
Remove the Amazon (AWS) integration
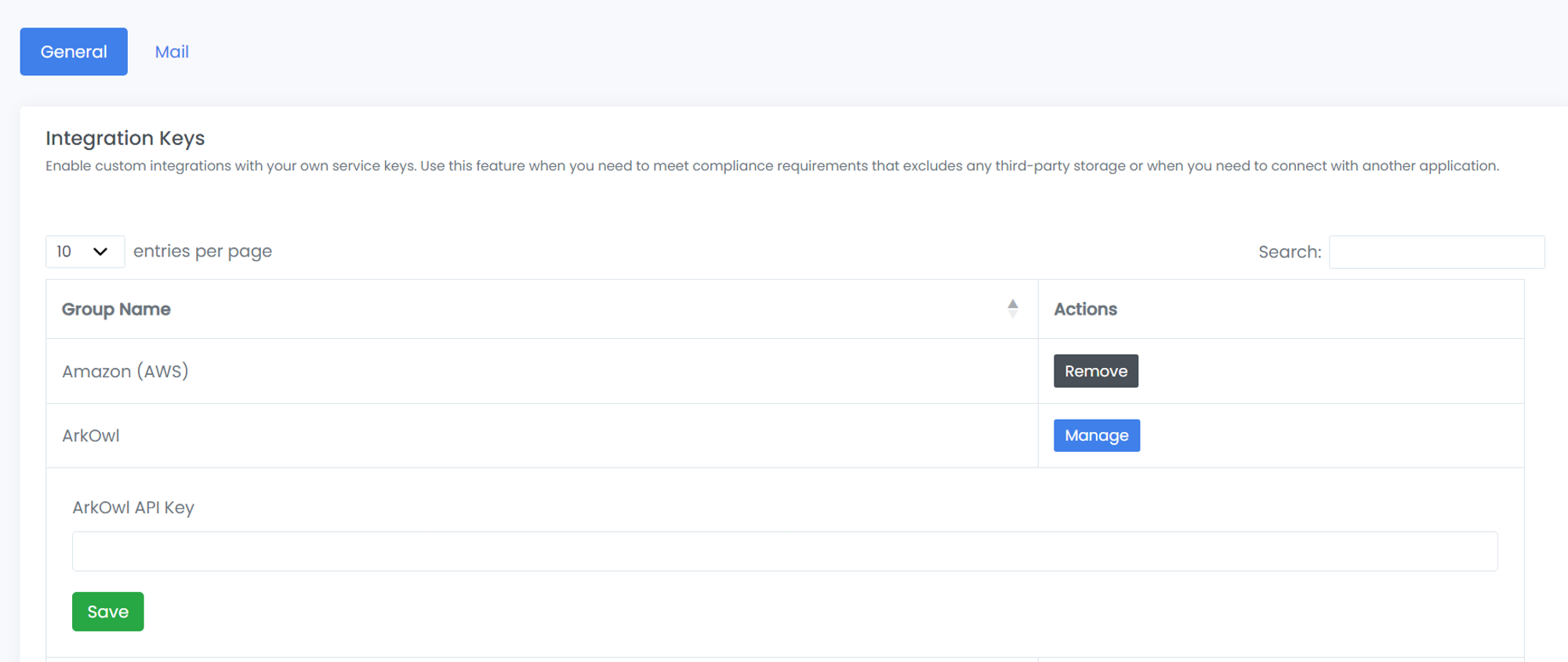pos(1095,371)
